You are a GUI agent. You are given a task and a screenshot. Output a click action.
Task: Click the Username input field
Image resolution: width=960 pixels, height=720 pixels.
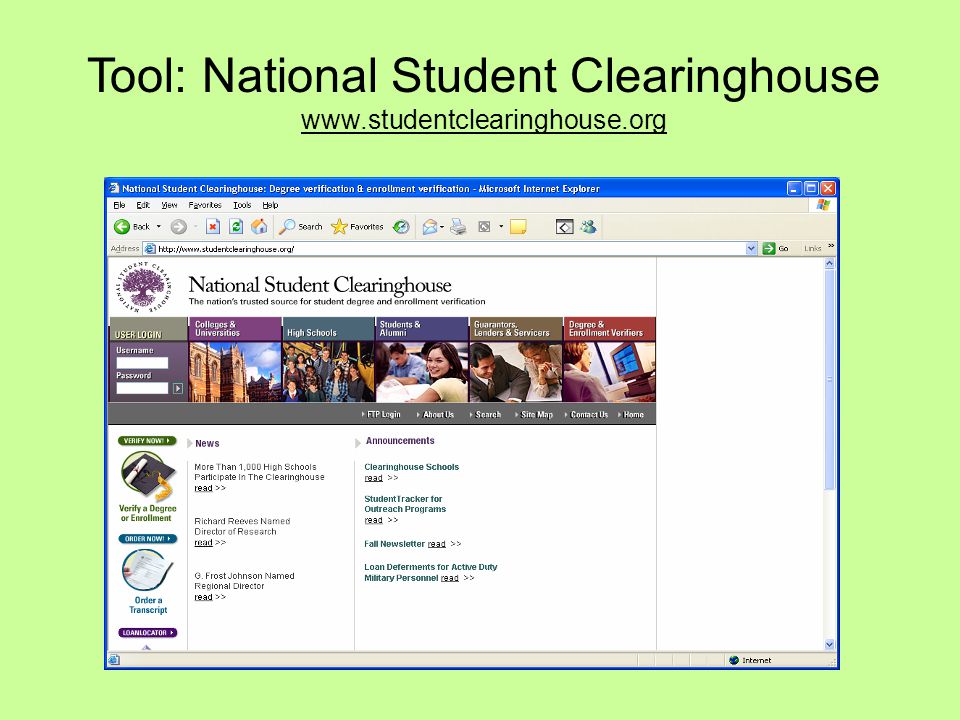pos(142,362)
